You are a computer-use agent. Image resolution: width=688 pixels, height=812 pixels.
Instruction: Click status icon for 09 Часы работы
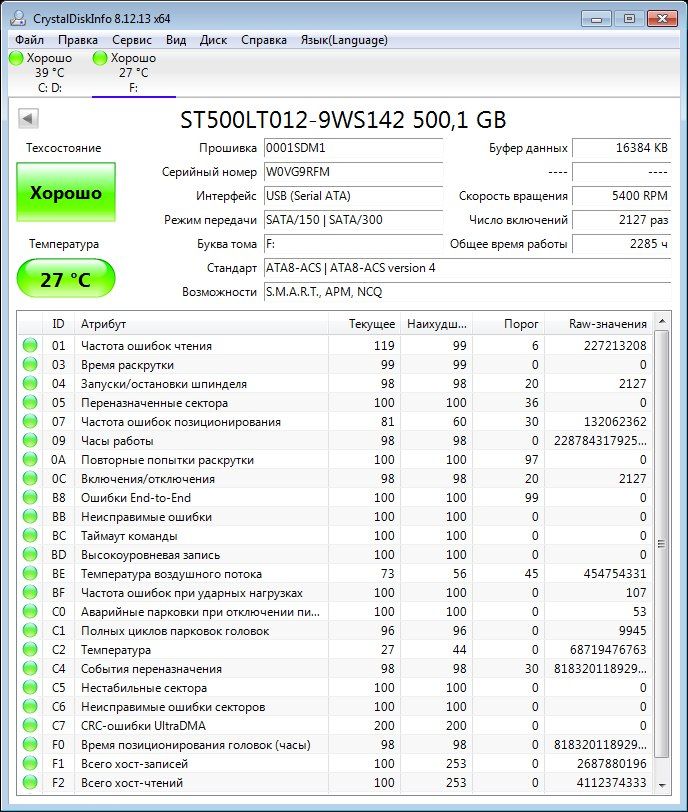(30, 441)
